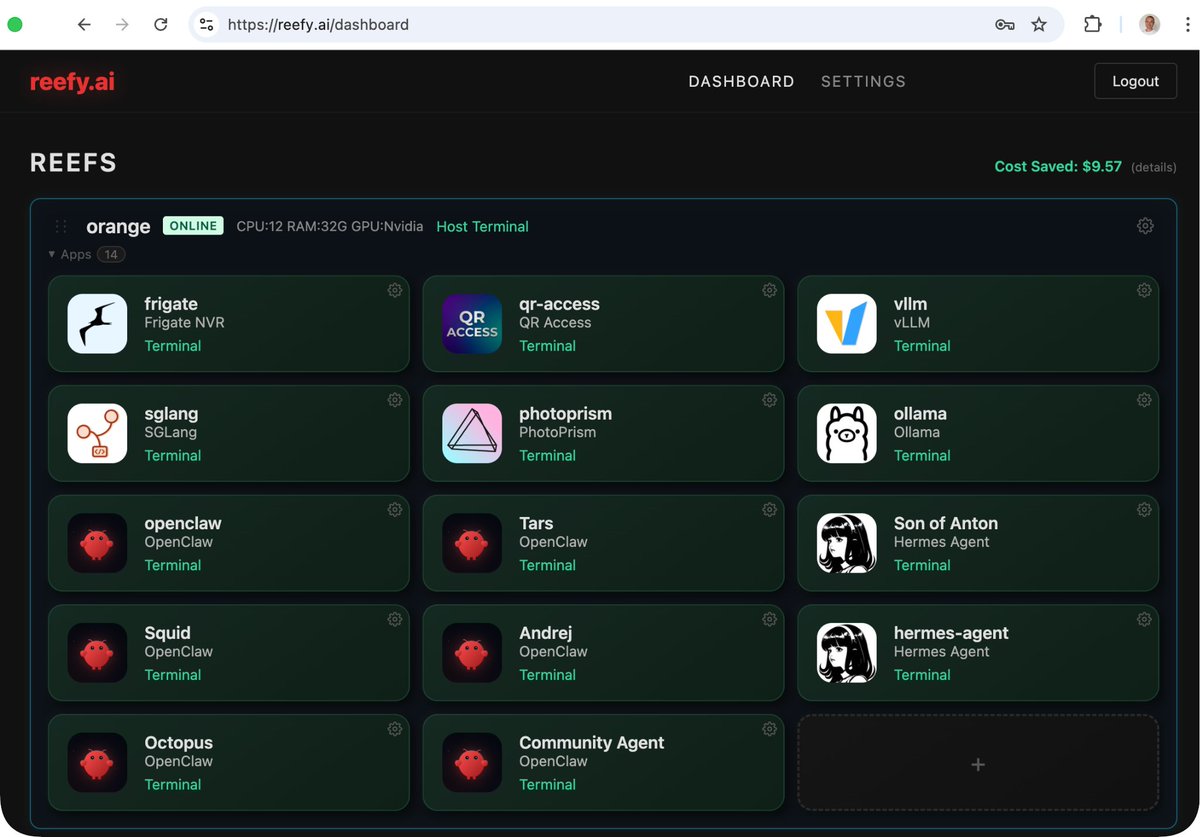This screenshot has height=837, width=1200.
Task: Open Terminal for openclaw
Action: (x=173, y=565)
